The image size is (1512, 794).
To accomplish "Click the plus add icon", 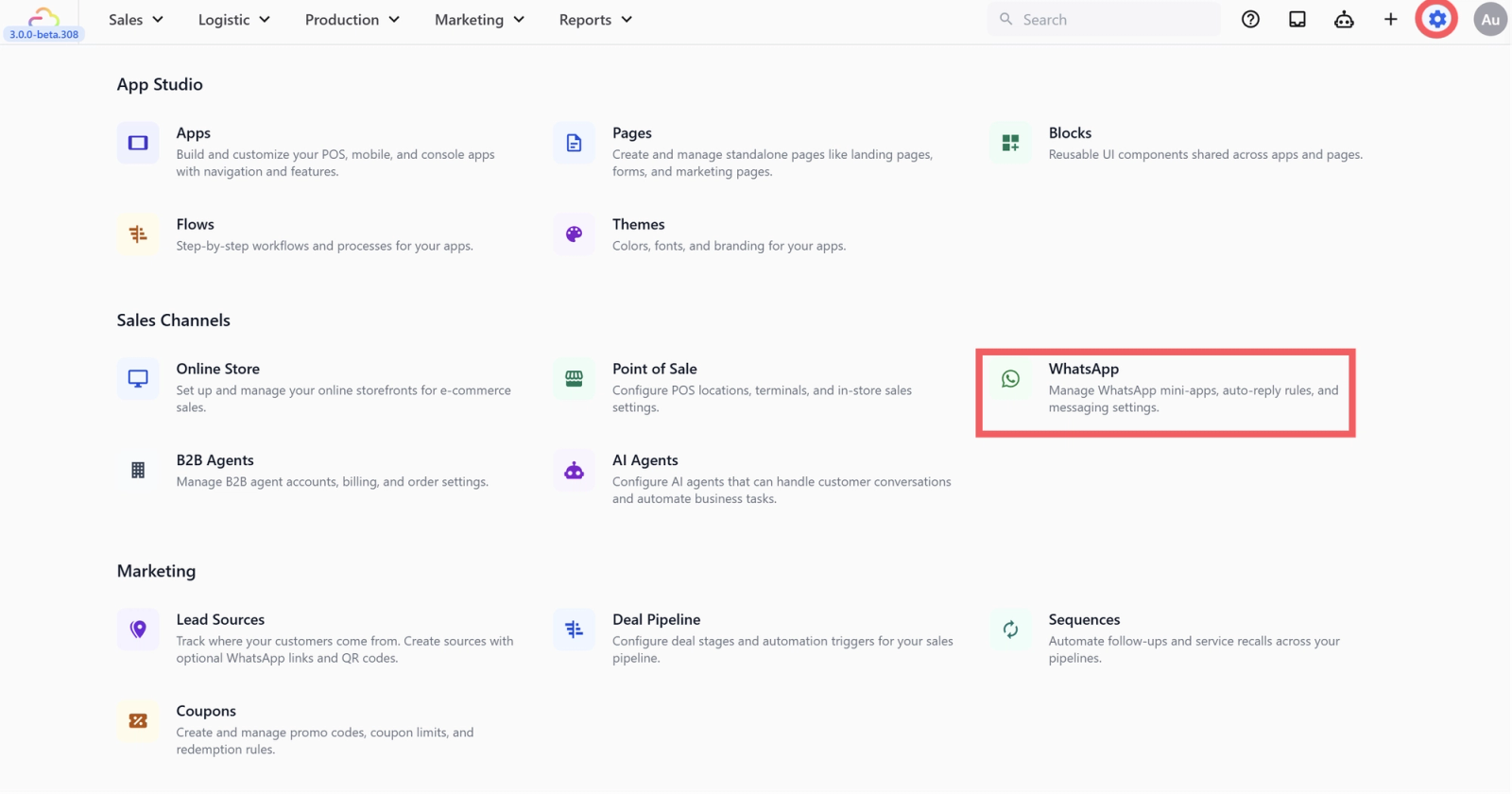I will pyautogui.click(x=1390, y=19).
